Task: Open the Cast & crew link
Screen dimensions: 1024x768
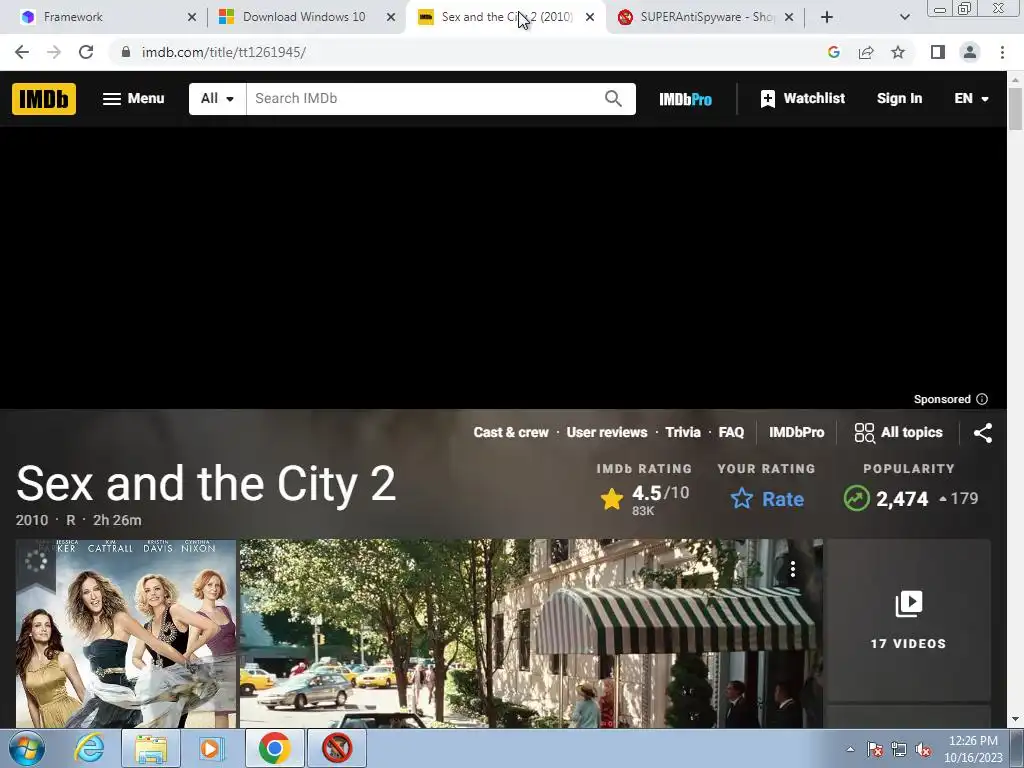Action: pos(511,432)
